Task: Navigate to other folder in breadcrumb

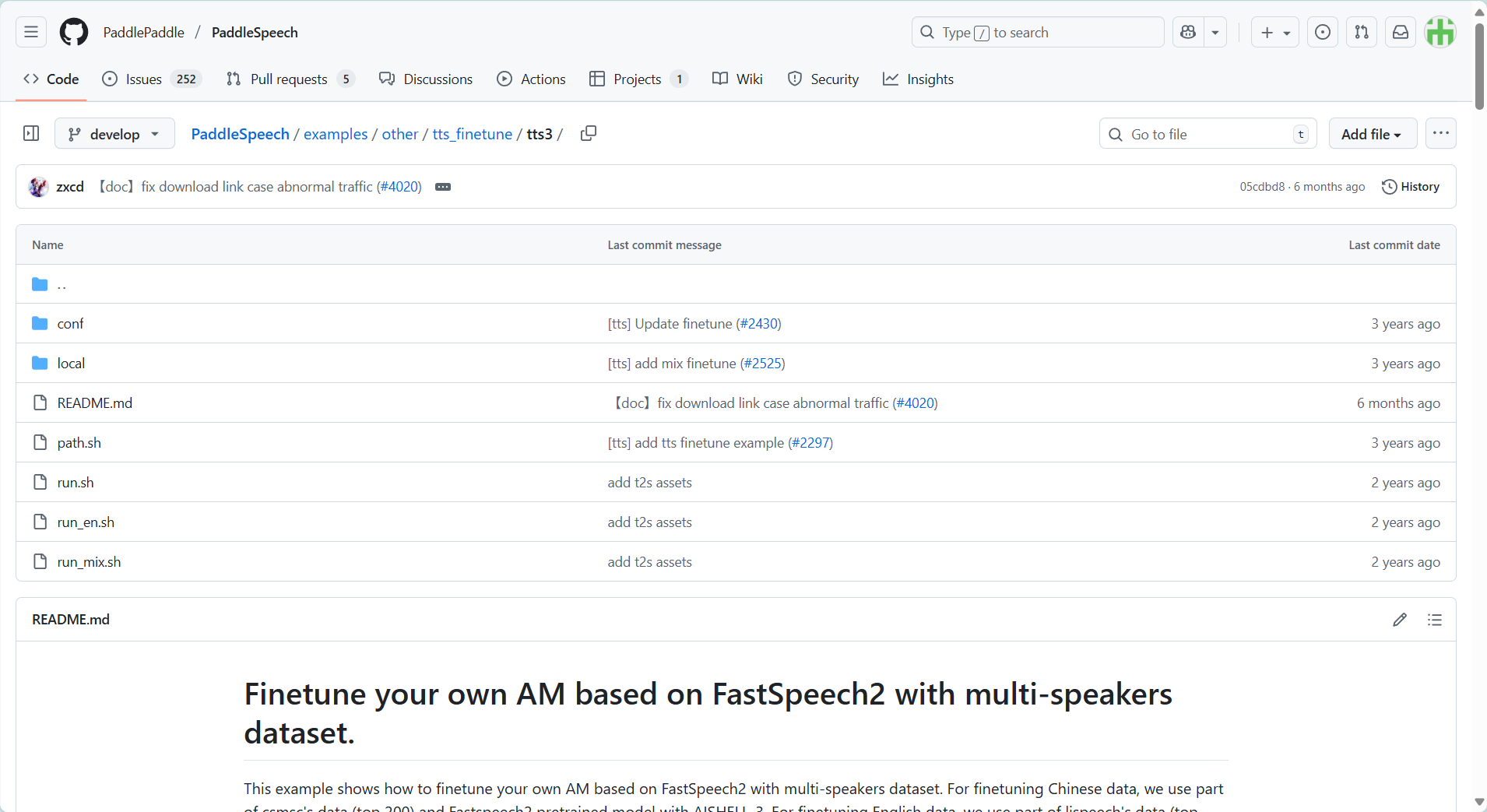Action: click(x=400, y=134)
